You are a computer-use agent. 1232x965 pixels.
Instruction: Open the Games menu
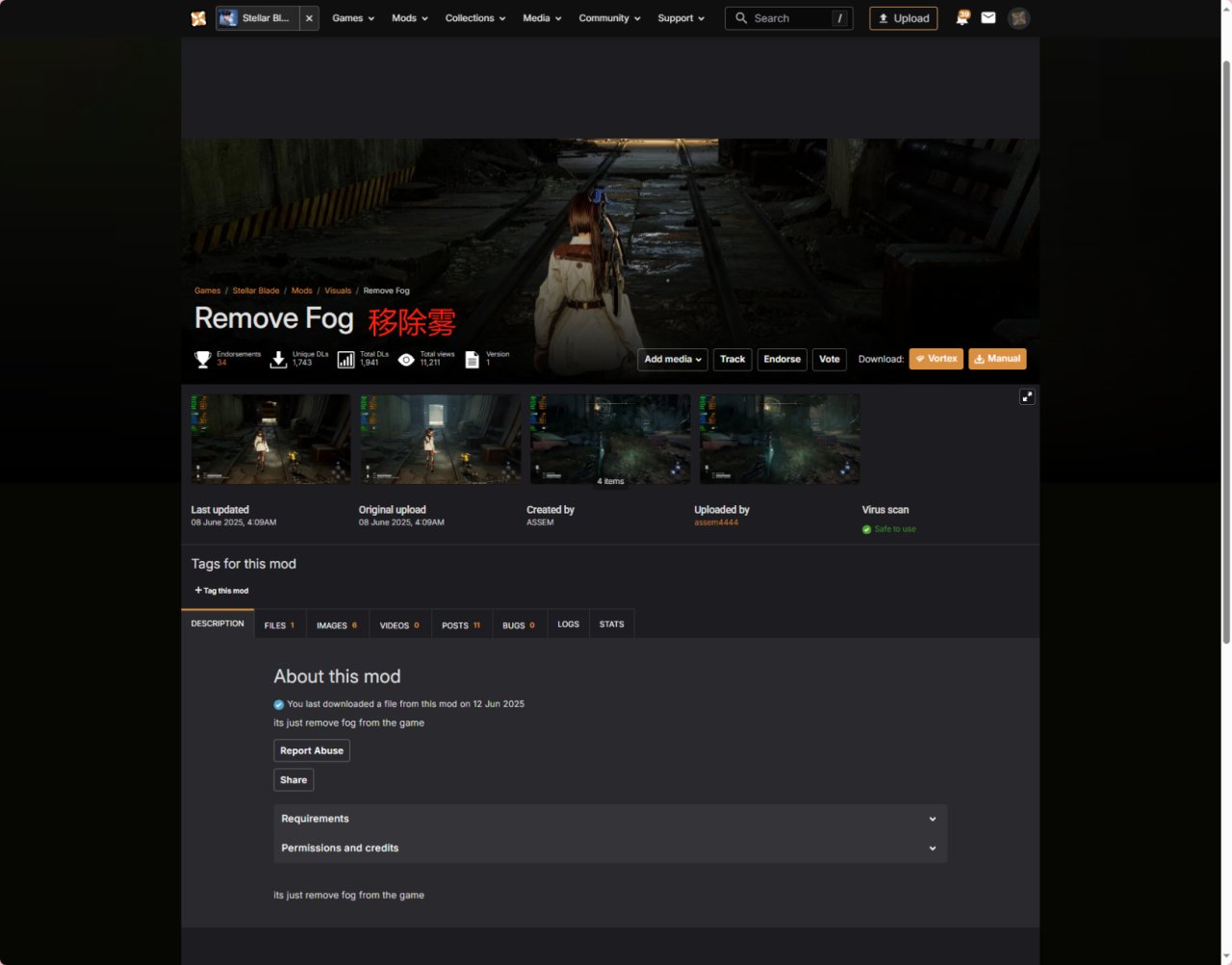coord(352,18)
